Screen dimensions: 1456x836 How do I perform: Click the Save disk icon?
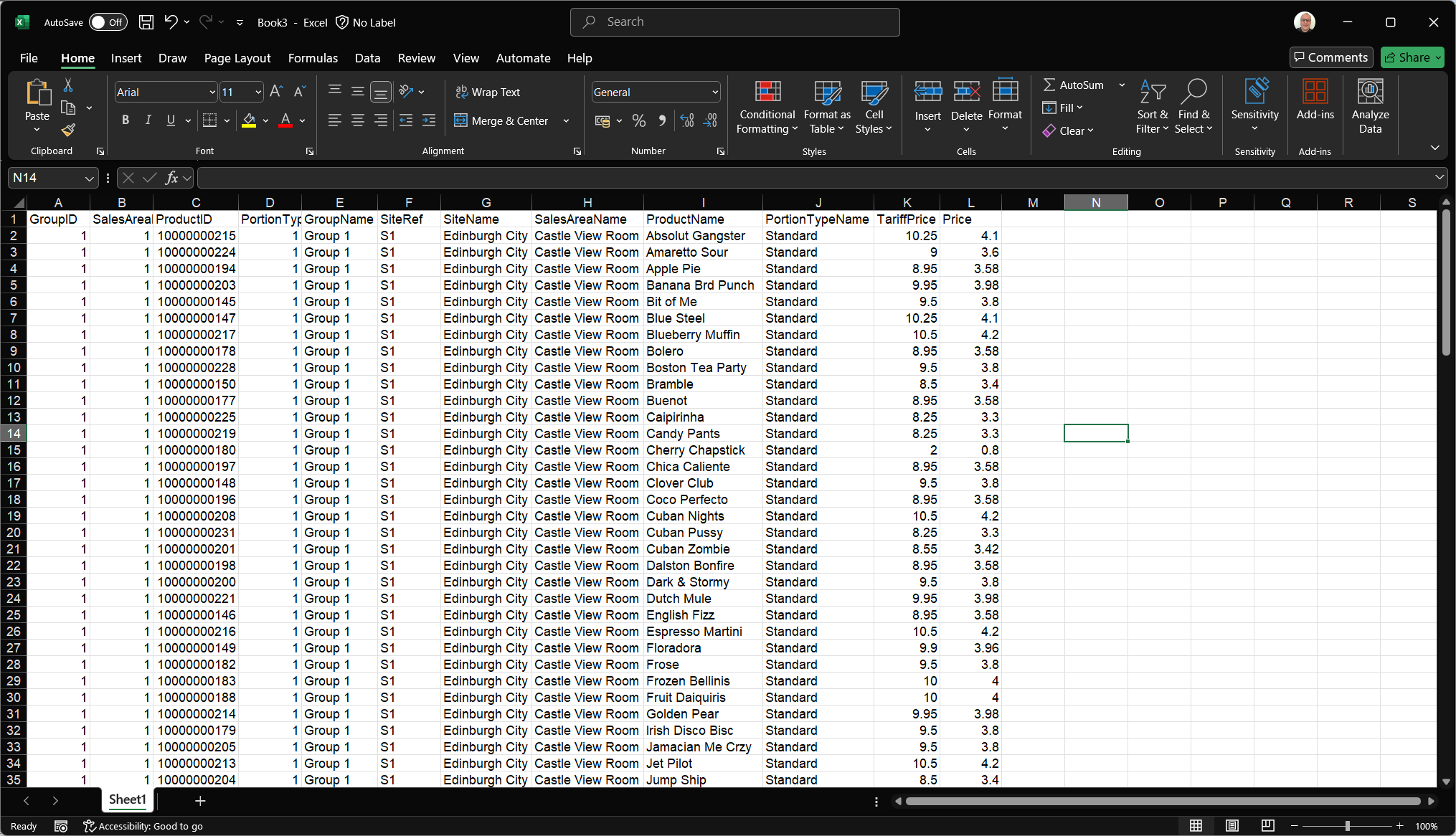coord(146,22)
